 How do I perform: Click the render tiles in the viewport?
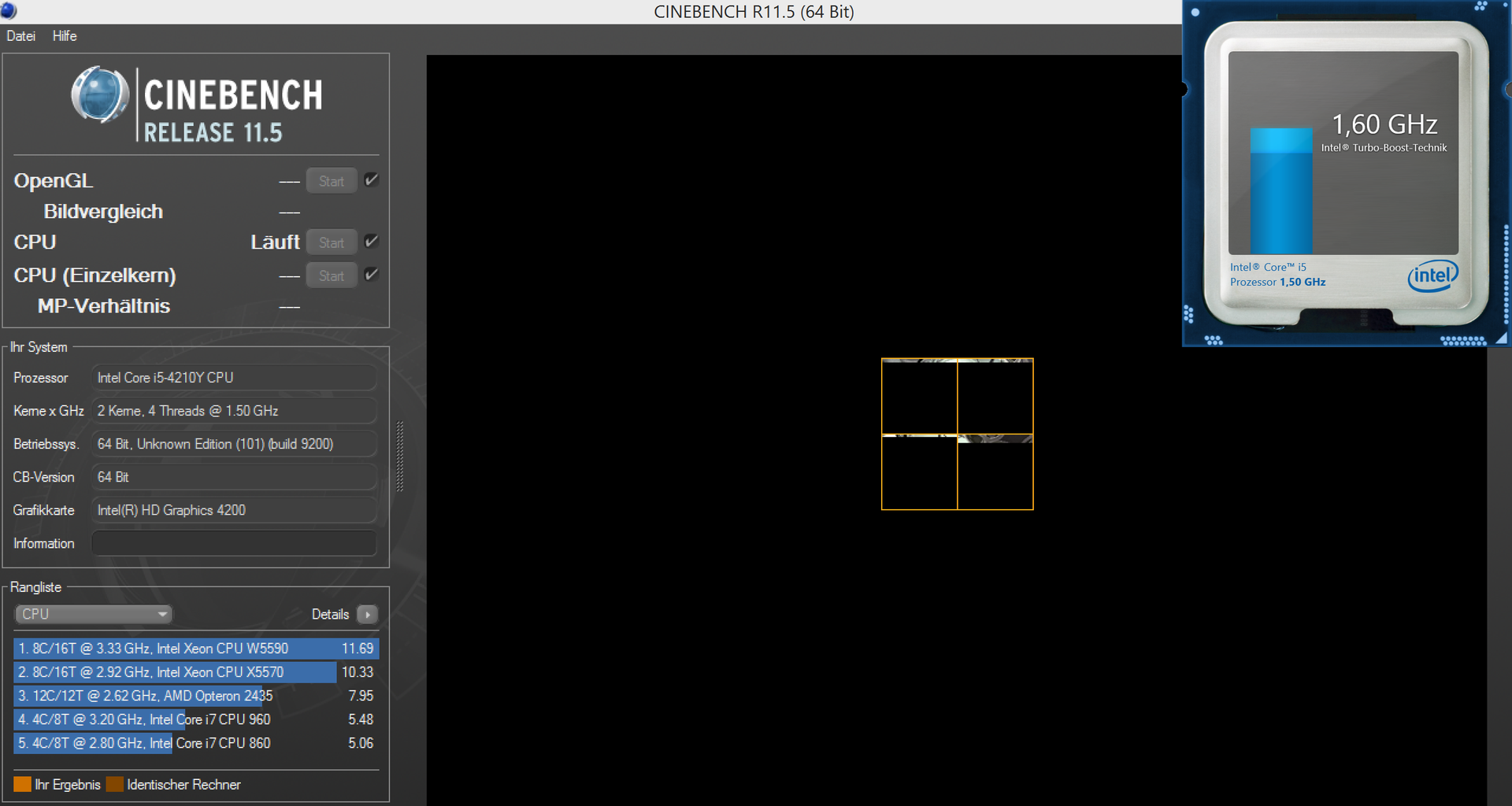[957, 434]
